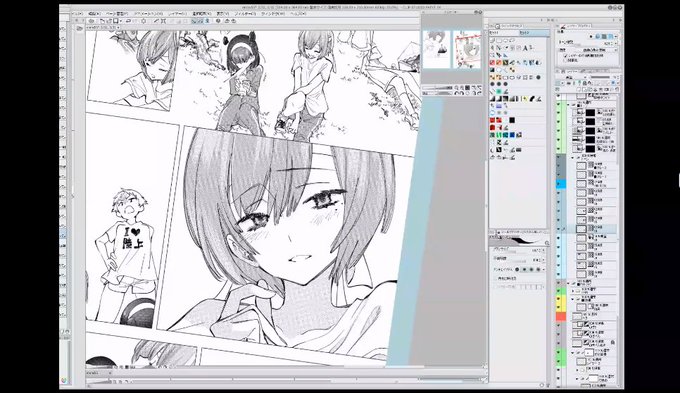
Task: Open the 表示 menu
Action: click(222, 13)
